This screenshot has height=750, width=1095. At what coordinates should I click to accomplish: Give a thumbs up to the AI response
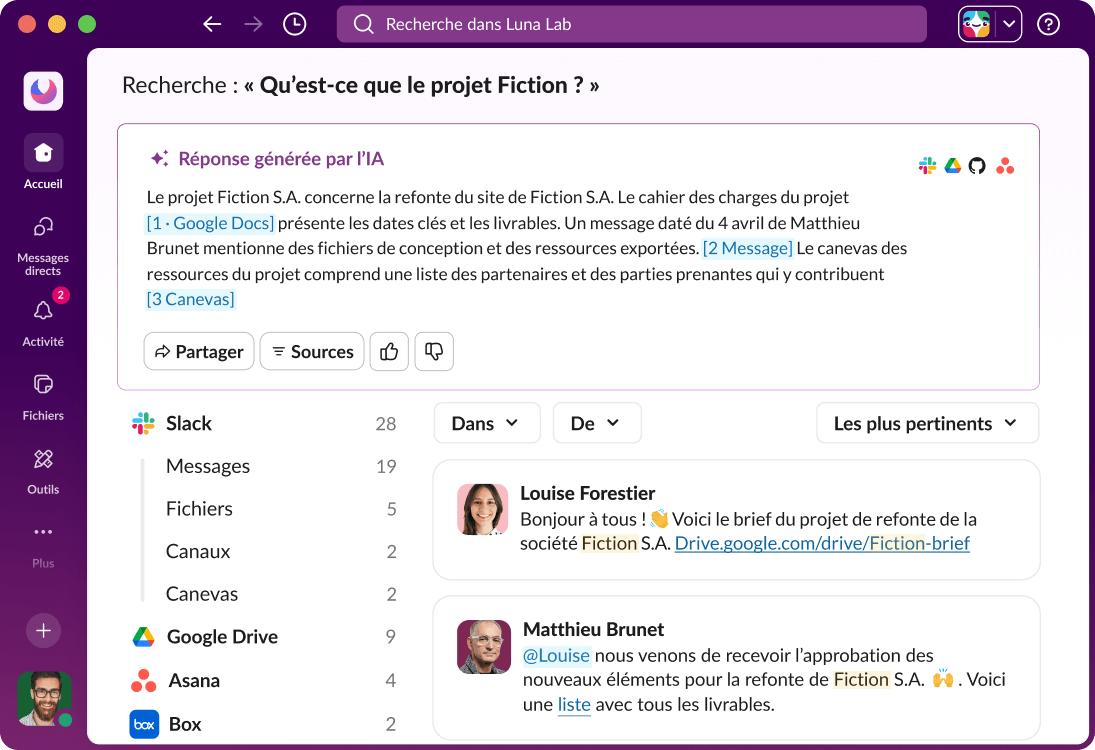pyautogui.click(x=389, y=351)
